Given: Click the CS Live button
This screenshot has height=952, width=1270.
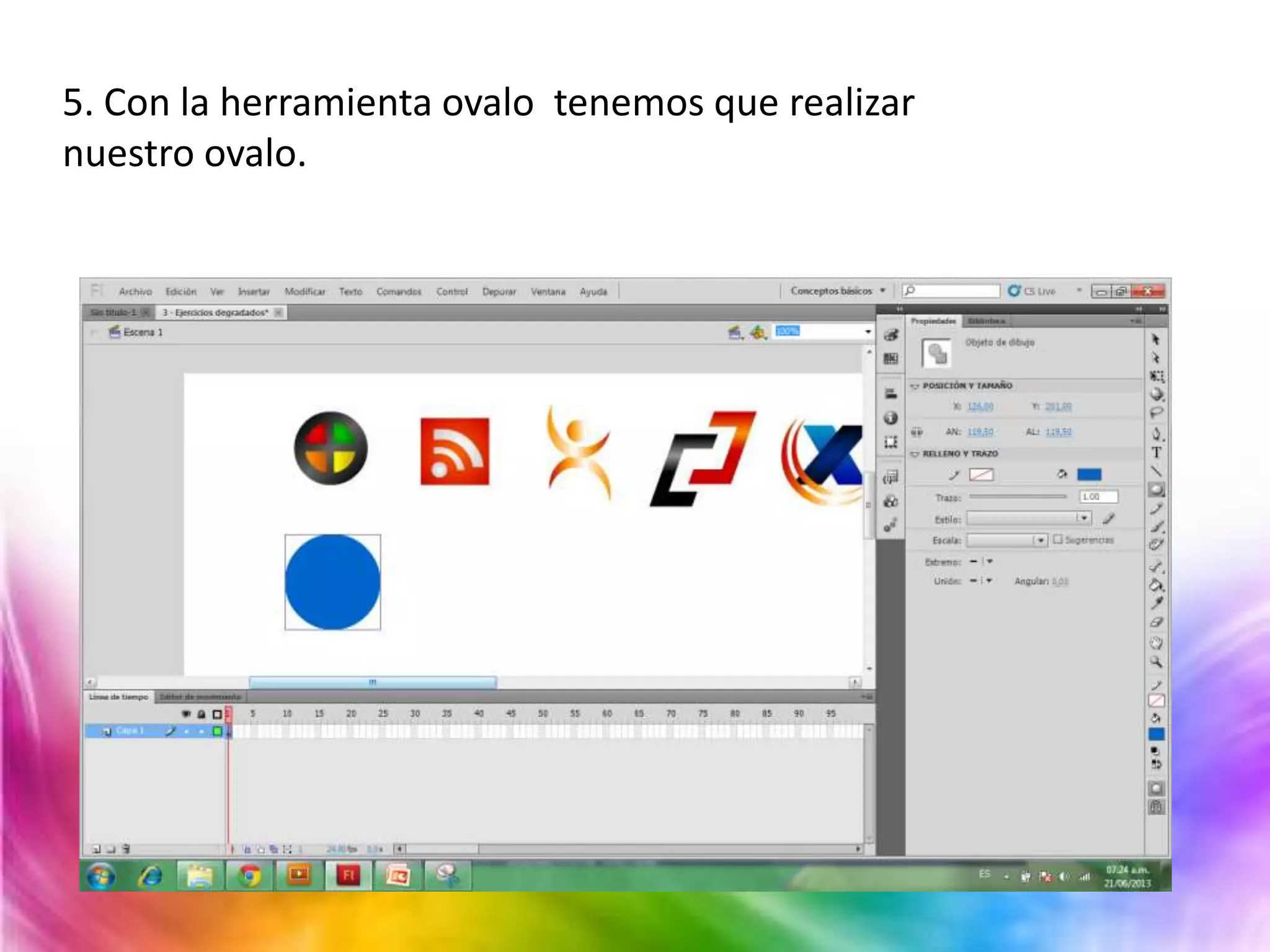Looking at the screenshot, I should tap(1032, 291).
